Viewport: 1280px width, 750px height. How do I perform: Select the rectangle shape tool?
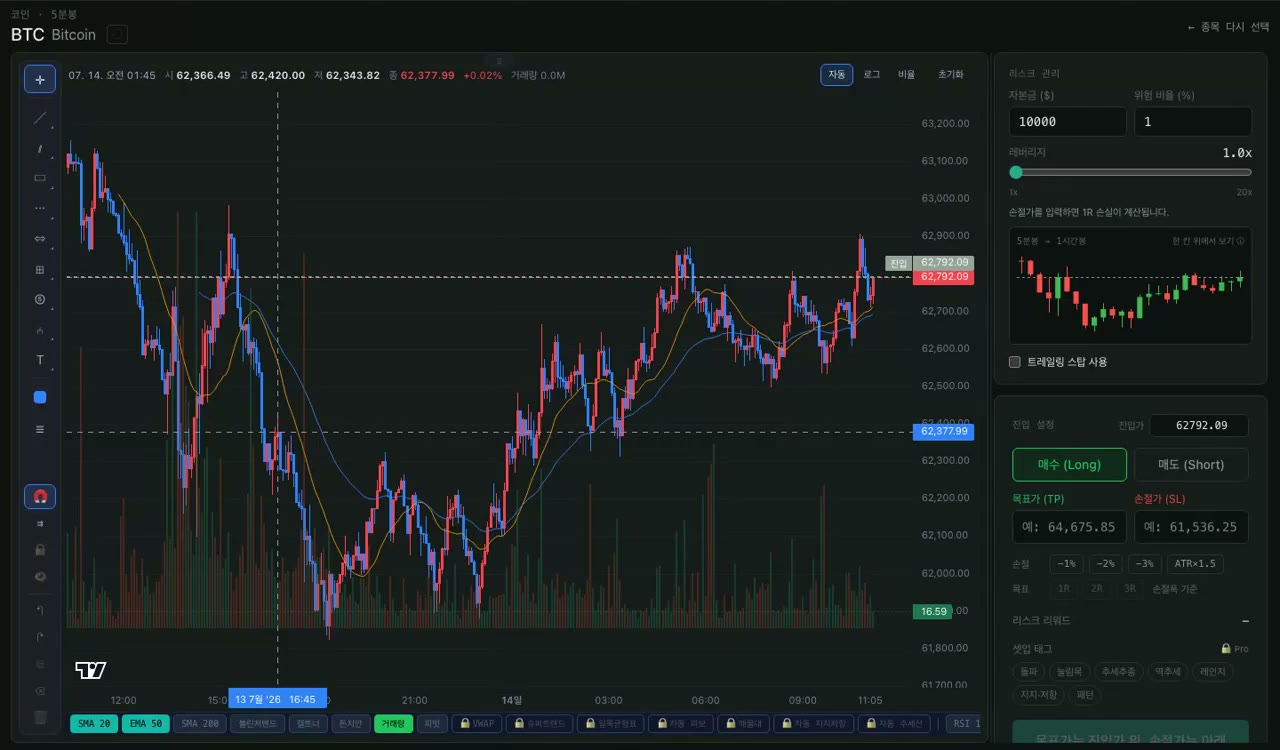pyautogui.click(x=40, y=178)
